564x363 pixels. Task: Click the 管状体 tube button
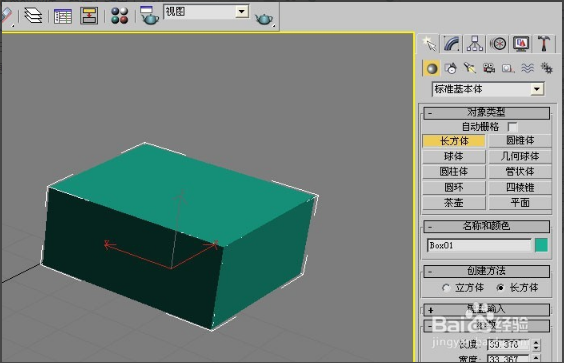click(x=520, y=172)
